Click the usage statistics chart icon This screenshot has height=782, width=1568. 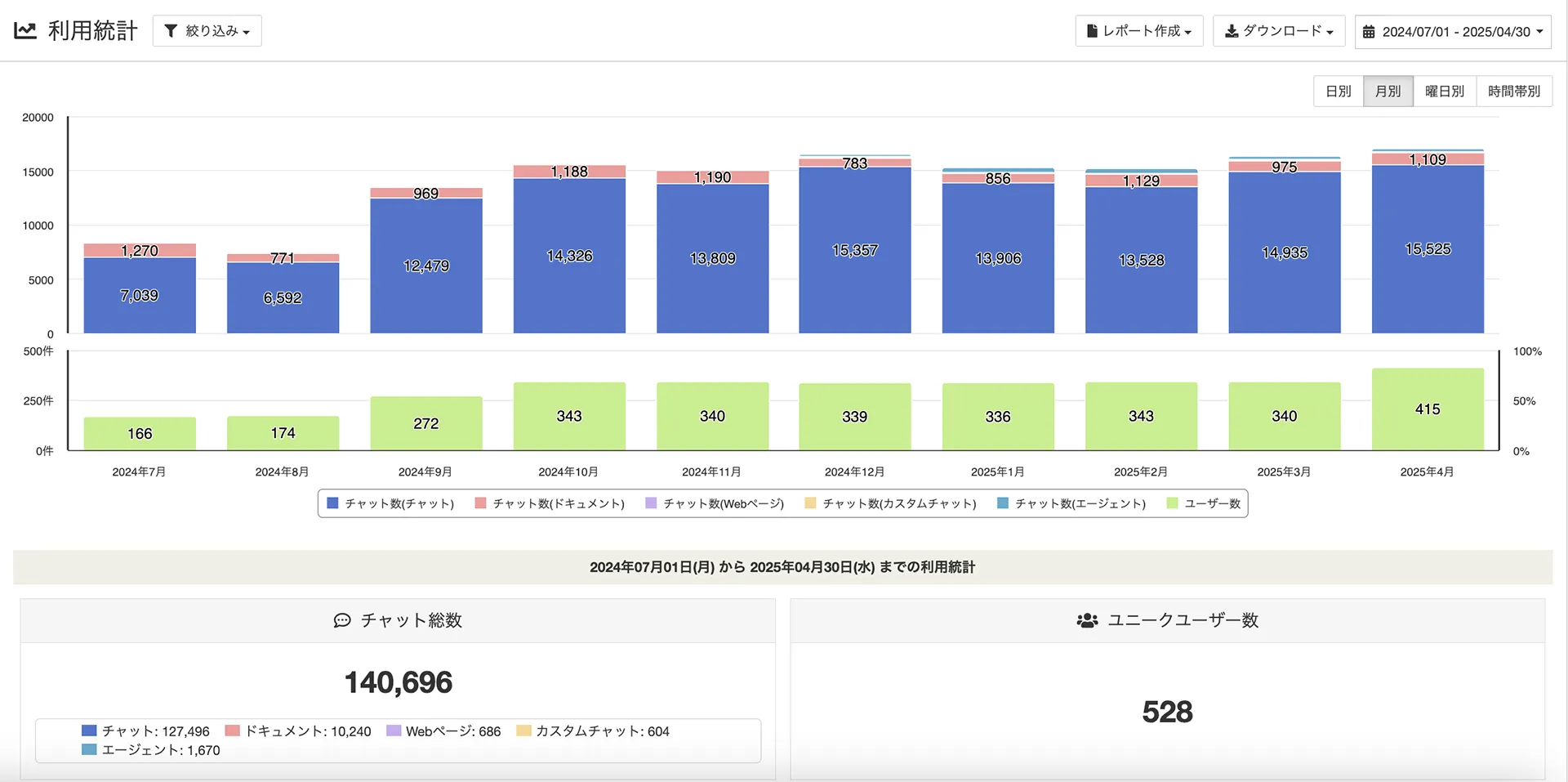coord(25,31)
